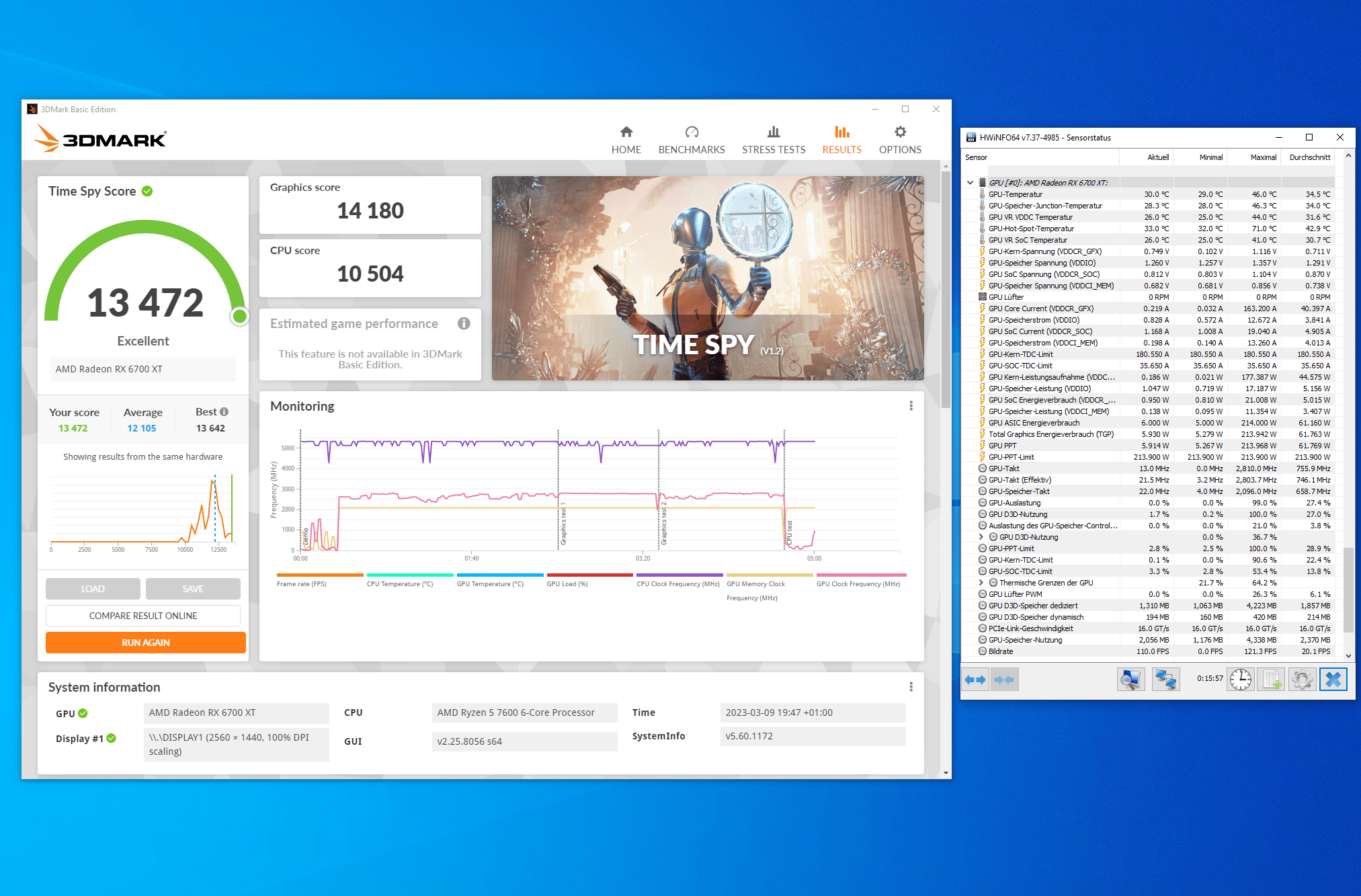Viewport: 1361px width, 896px height.
Task: Select the RESULTS tab
Action: pos(841,140)
